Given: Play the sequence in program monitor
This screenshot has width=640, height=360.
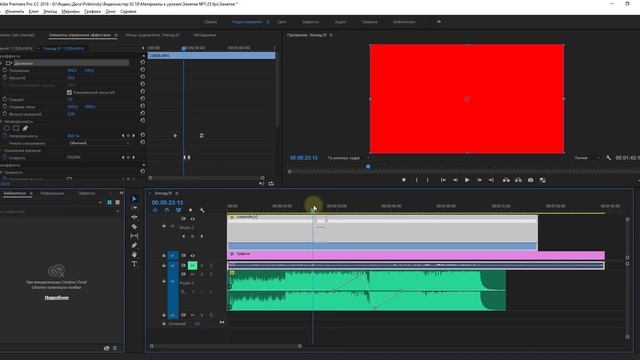Looking at the screenshot, I should (x=467, y=180).
